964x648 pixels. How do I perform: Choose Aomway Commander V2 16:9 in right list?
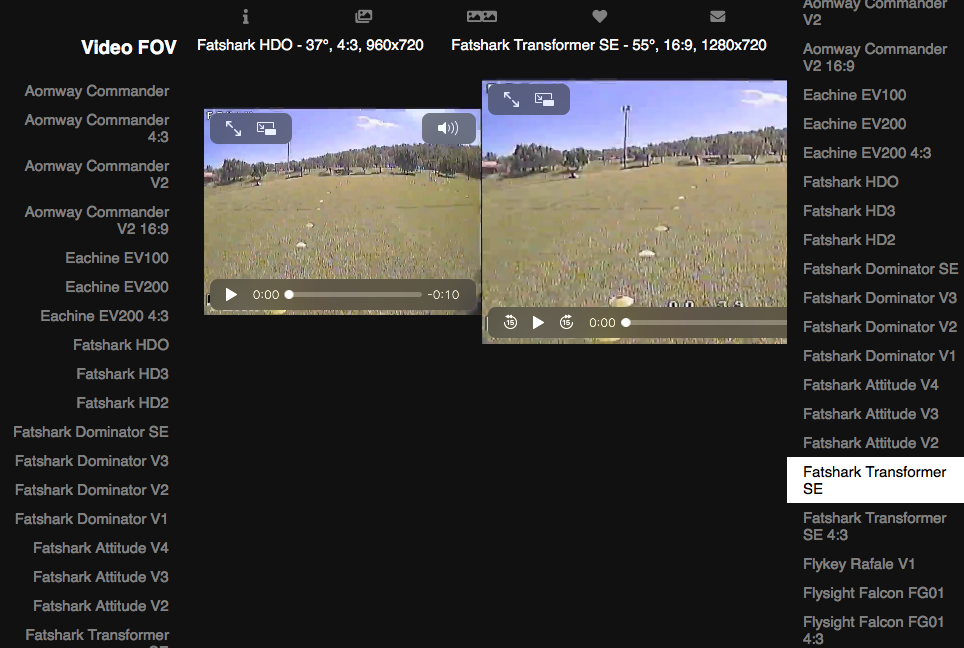pos(875,57)
